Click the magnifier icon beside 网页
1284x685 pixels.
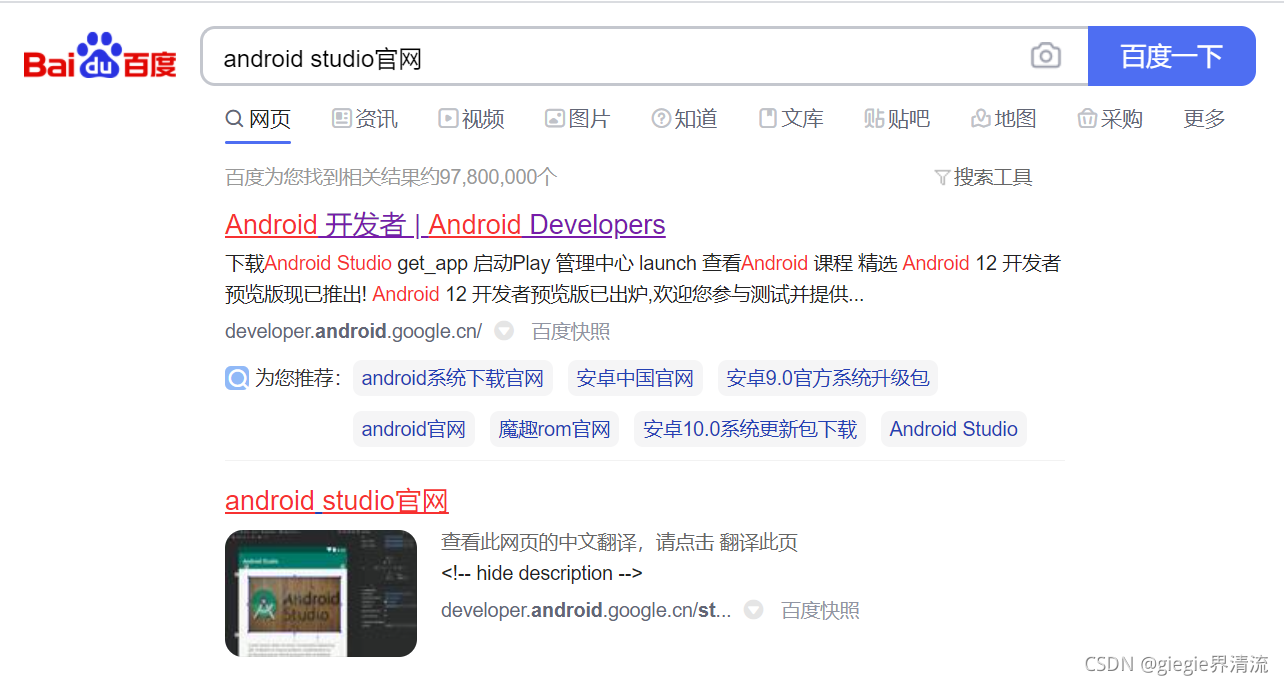234,119
